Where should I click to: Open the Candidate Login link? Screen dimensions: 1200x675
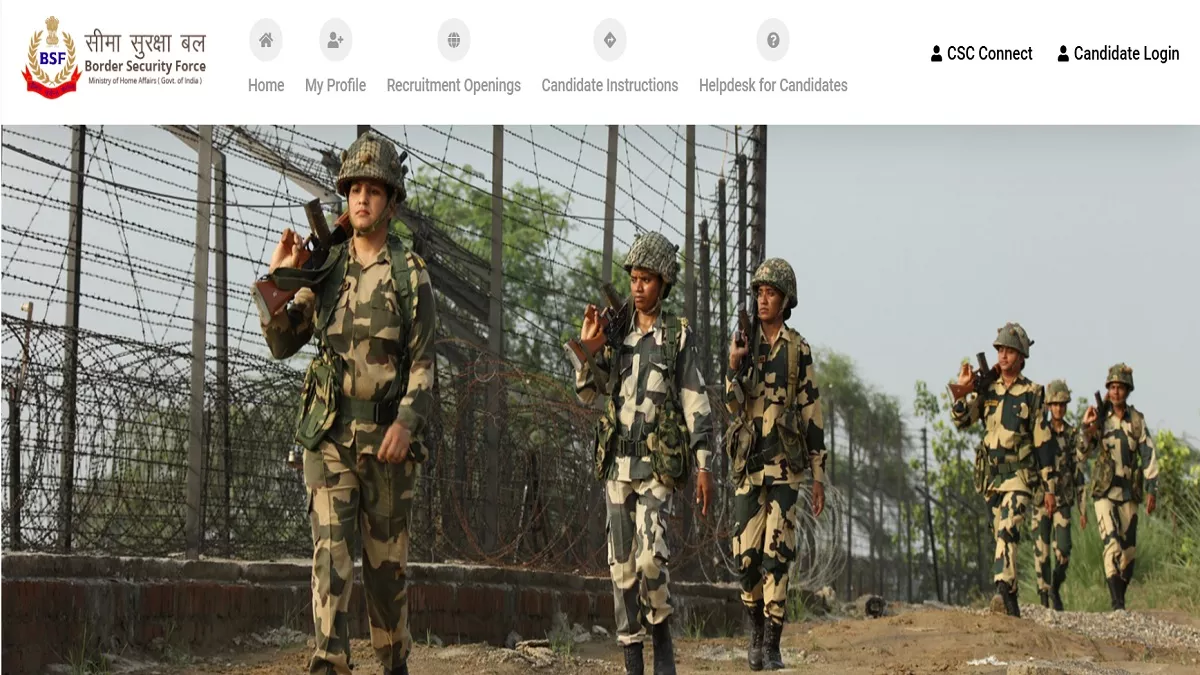(x=1127, y=54)
